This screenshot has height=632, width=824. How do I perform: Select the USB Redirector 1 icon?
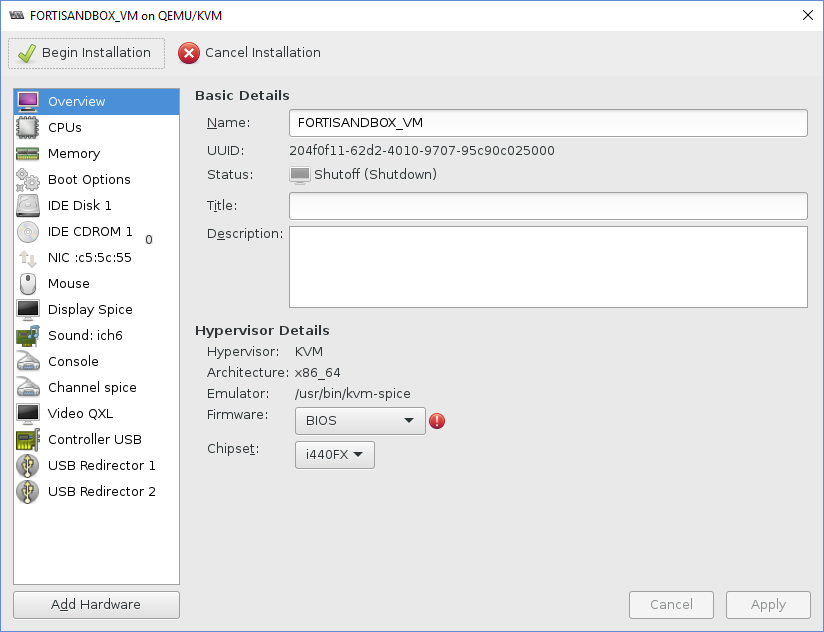point(28,465)
